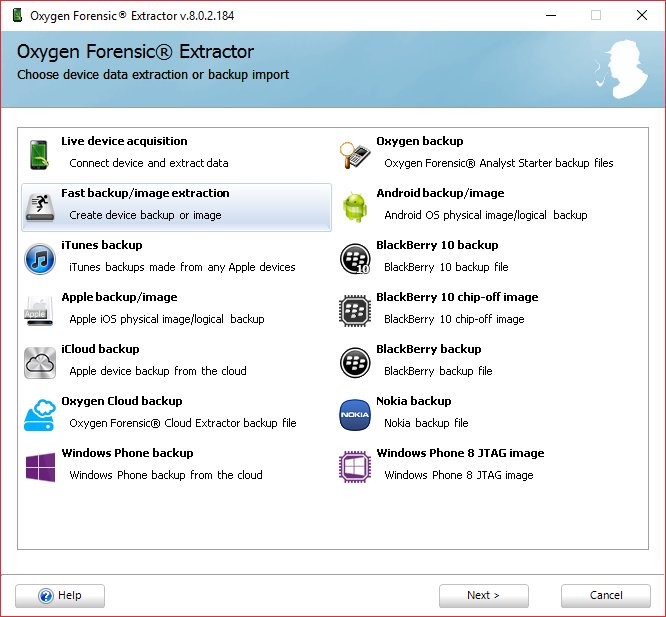Click 'Oxygen Forensic® Cloud Extractor backup file'
666x617 pixels.
[x=183, y=423]
